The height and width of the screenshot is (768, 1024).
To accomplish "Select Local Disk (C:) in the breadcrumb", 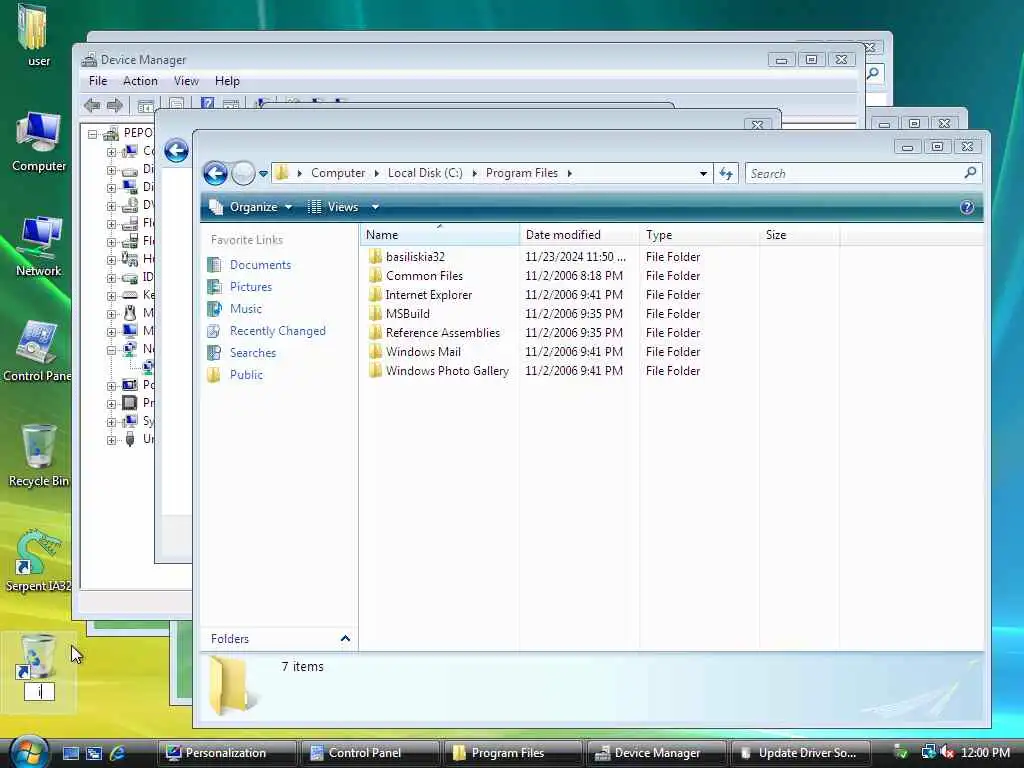I will point(425,173).
